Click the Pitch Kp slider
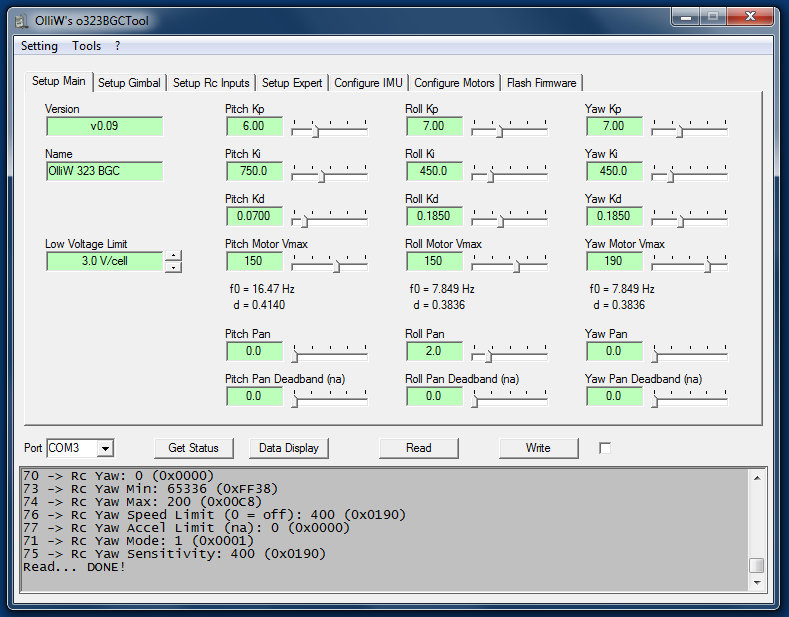This screenshot has height=617, width=789. pos(315,131)
